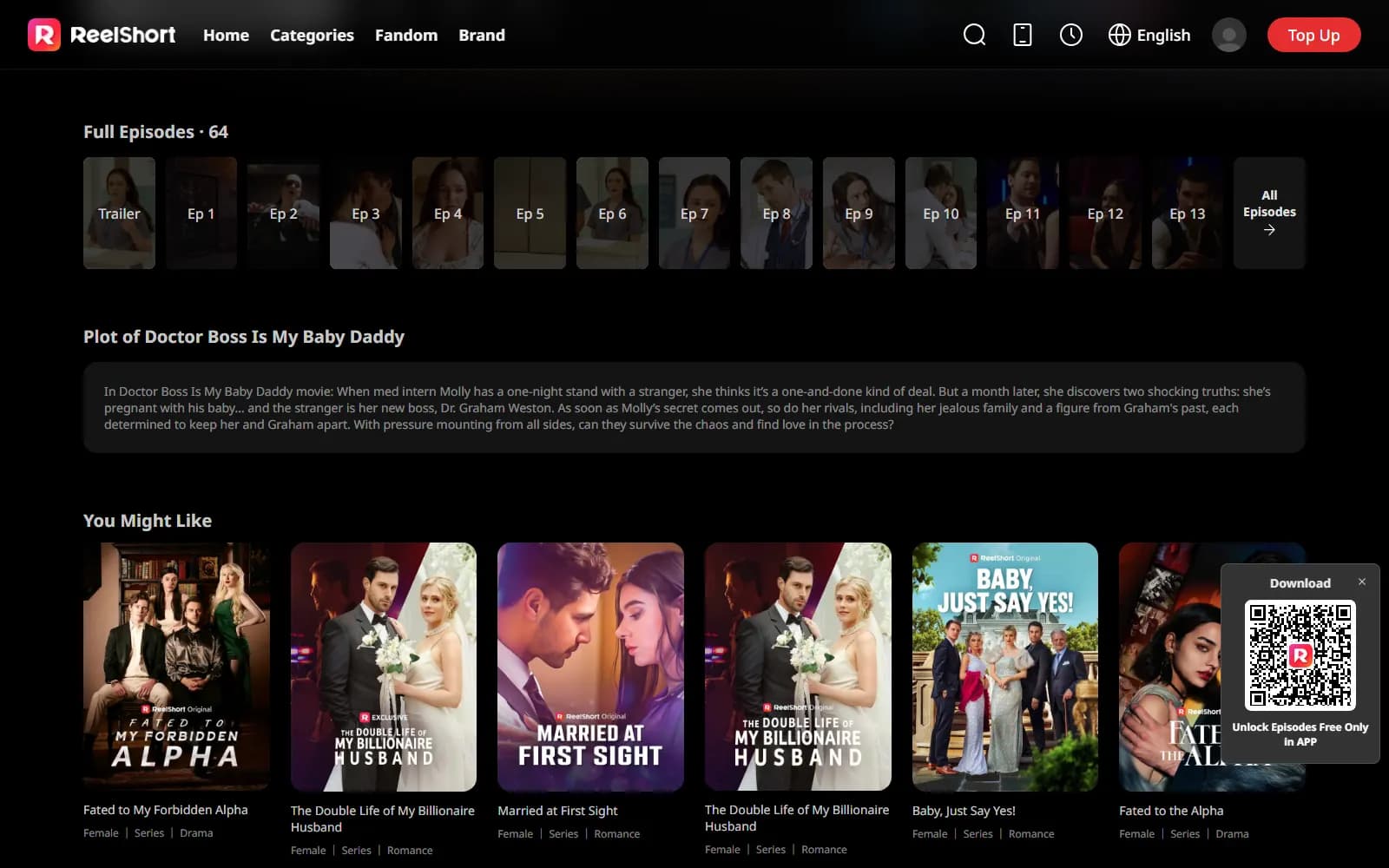The width and height of the screenshot is (1389, 868).
Task: Play episode Ep 6
Action: 612,213
